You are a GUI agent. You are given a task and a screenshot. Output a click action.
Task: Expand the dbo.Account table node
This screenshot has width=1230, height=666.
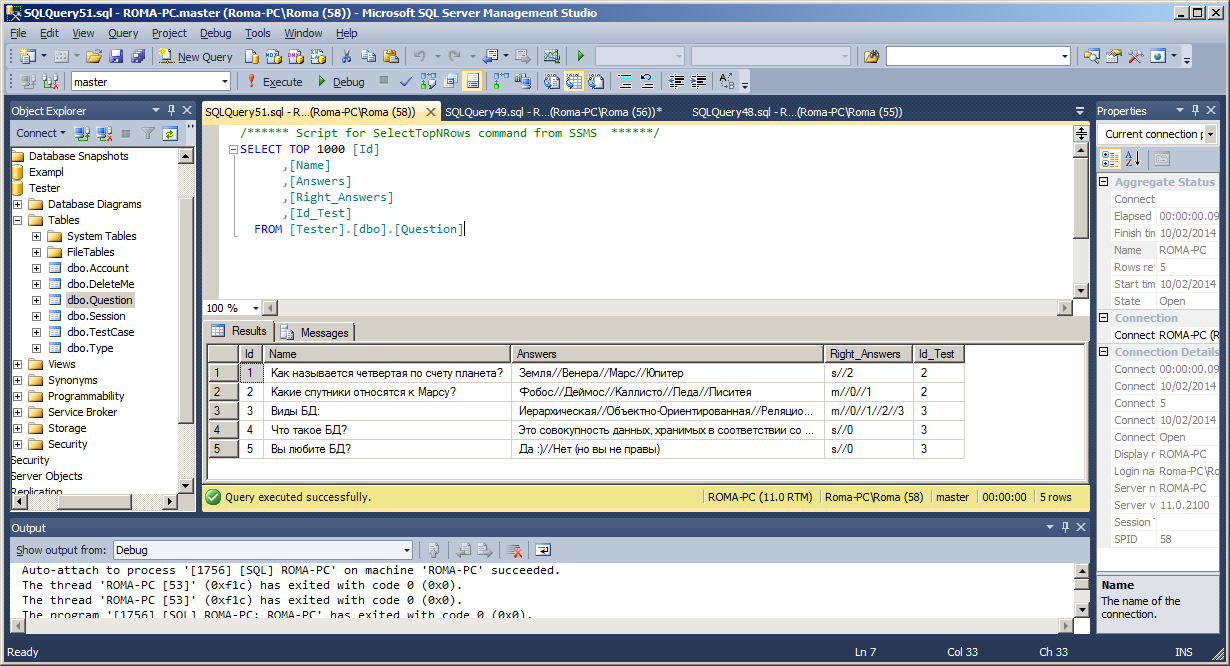tap(37, 268)
